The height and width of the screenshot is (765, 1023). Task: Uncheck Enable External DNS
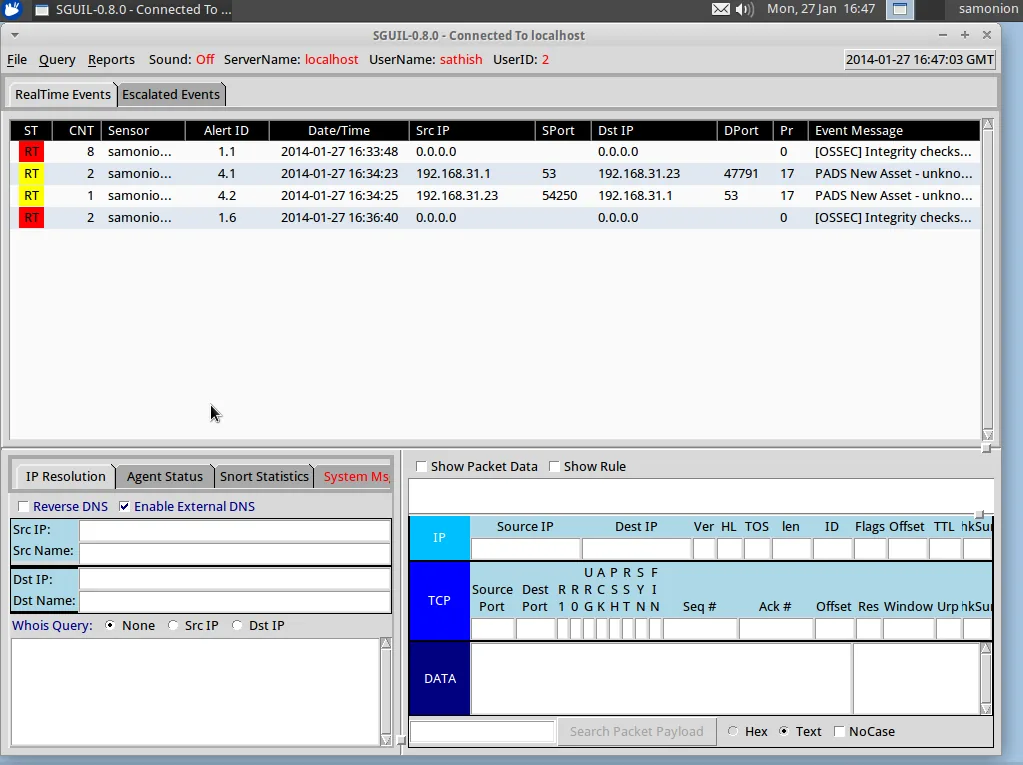[x=124, y=507]
